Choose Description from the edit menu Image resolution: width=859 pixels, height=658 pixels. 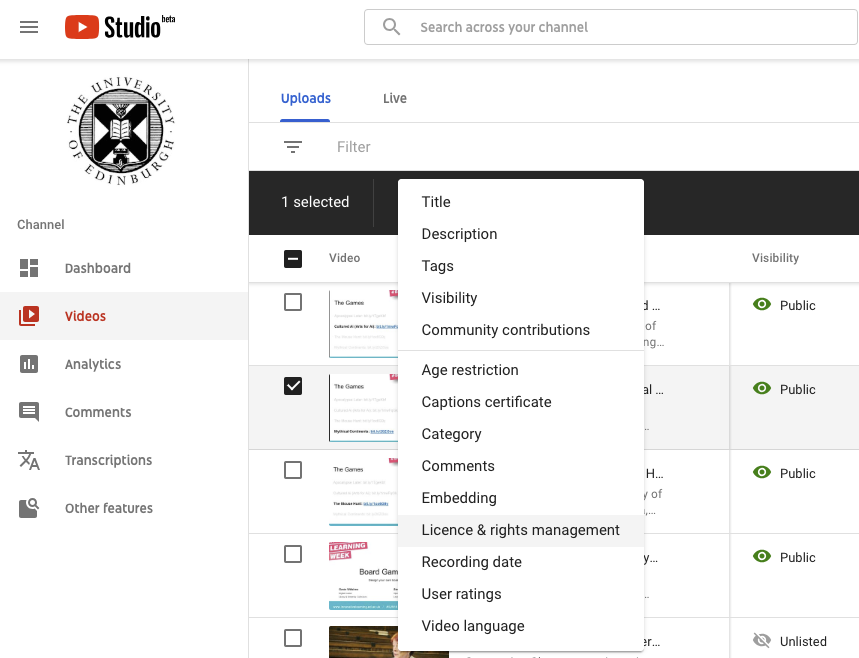tap(521, 234)
